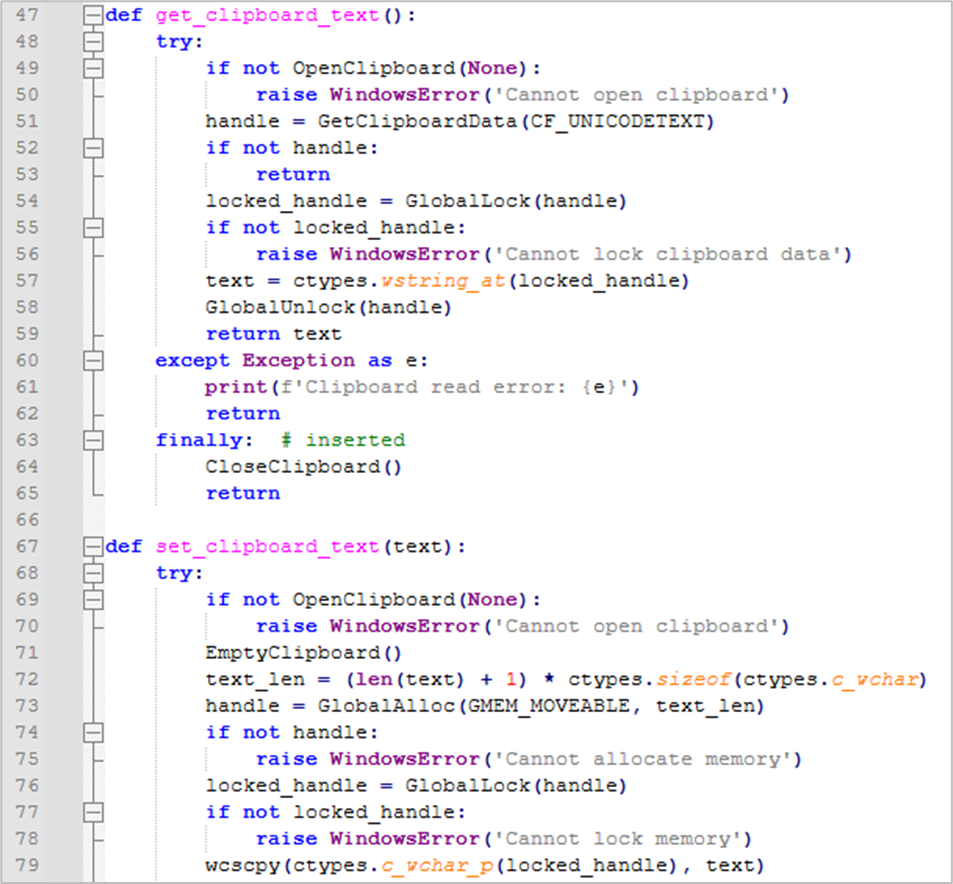Click the return keyword on line 62
953x884 pixels.
[243, 414]
